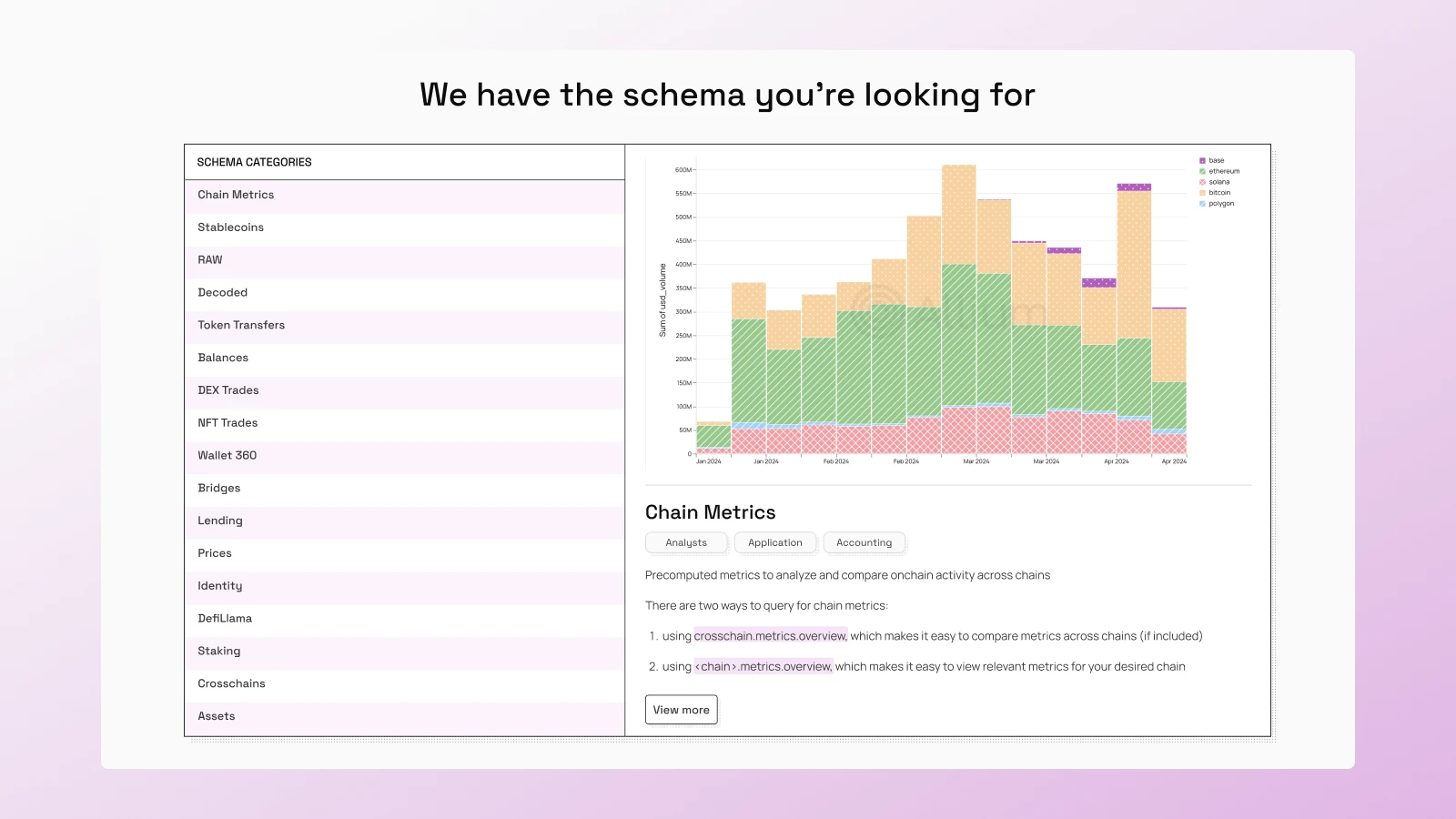This screenshot has width=1456, height=819.
Task: Show the Staking schema category
Action: (219, 652)
